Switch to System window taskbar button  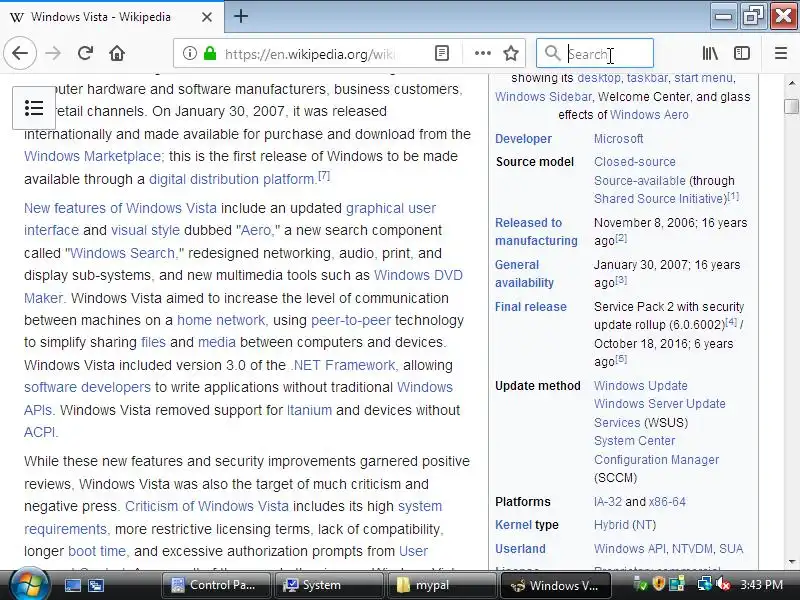coord(329,585)
